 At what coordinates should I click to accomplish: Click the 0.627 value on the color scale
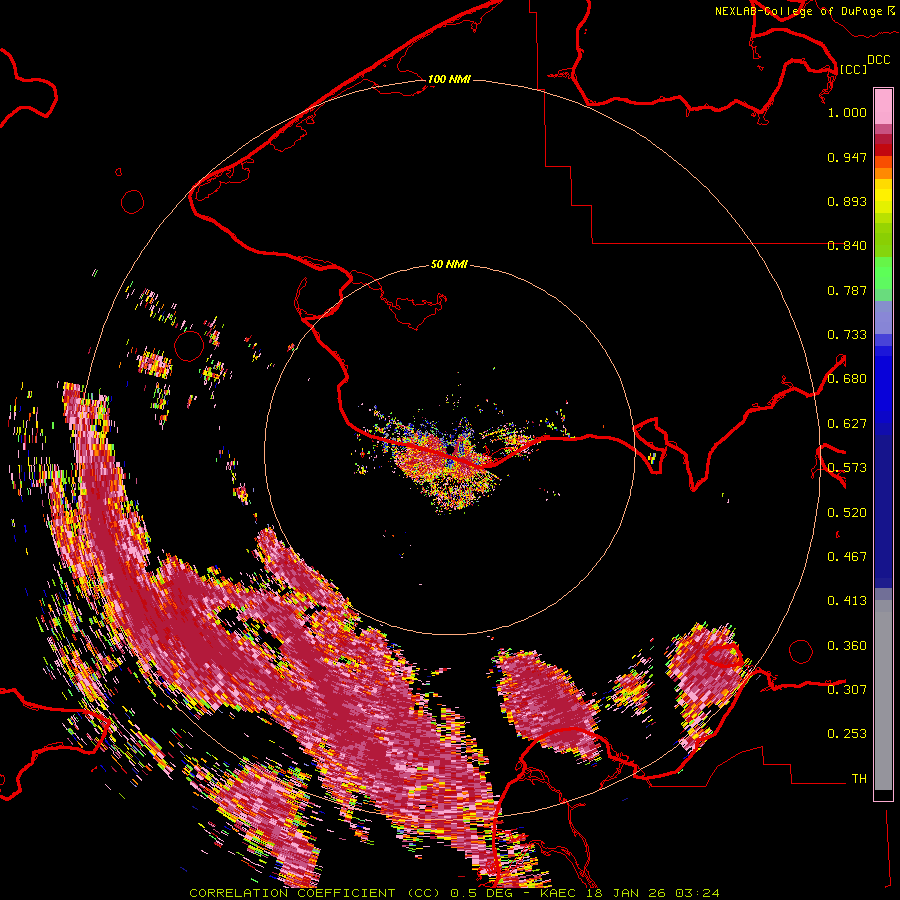(x=847, y=424)
